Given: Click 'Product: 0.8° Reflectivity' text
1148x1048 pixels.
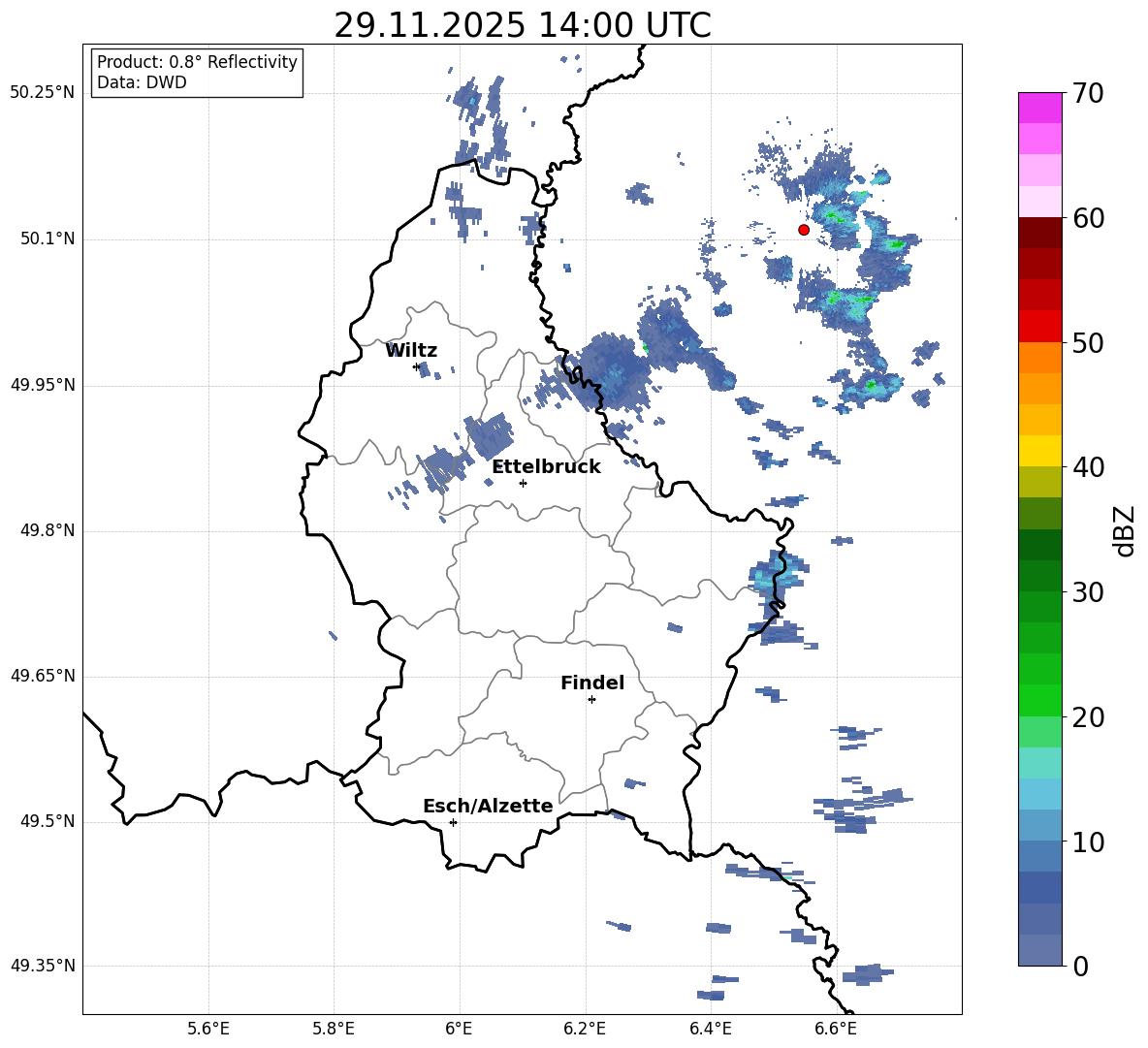Looking at the screenshot, I should pyautogui.click(x=197, y=62).
